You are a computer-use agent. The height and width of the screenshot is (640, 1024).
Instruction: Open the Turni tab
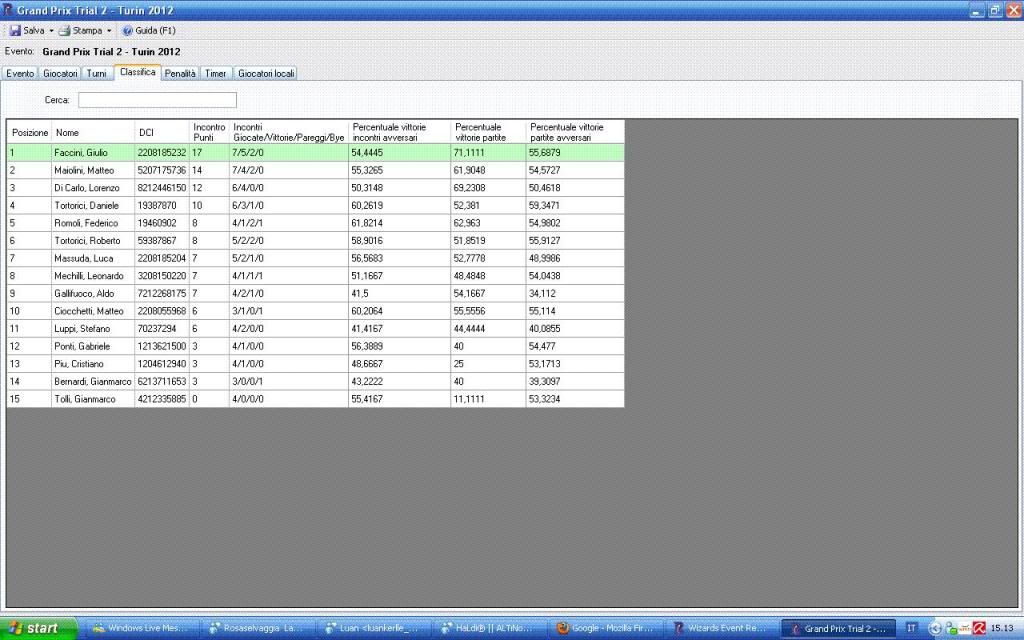pyautogui.click(x=97, y=74)
